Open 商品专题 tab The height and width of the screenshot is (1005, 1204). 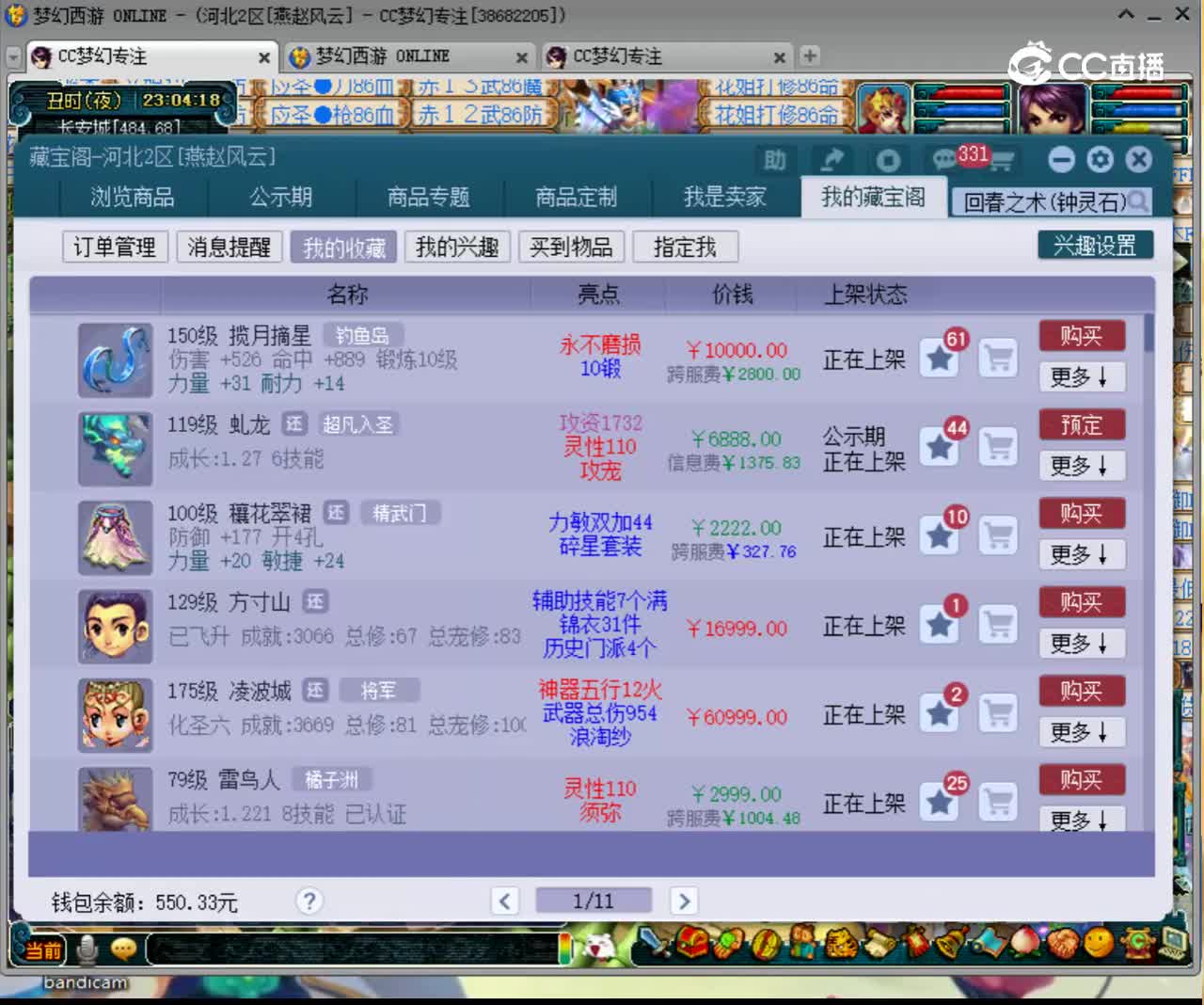pyautogui.click(x=429, y=198)
